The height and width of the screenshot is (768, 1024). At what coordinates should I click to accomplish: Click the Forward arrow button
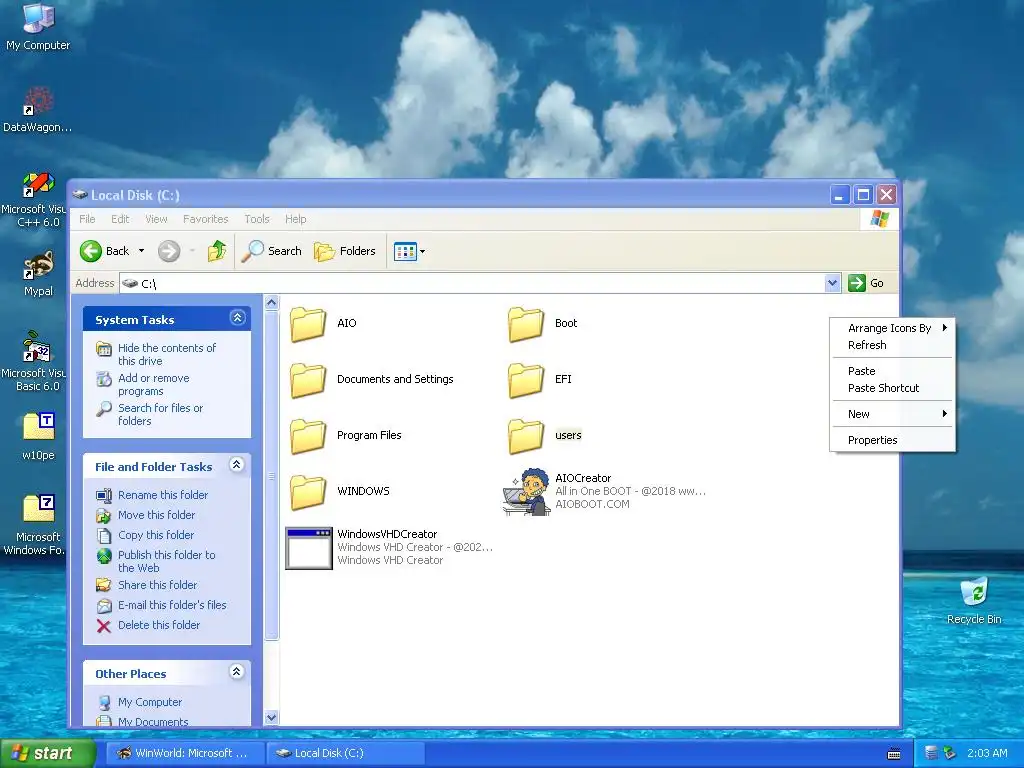(168, 251)
